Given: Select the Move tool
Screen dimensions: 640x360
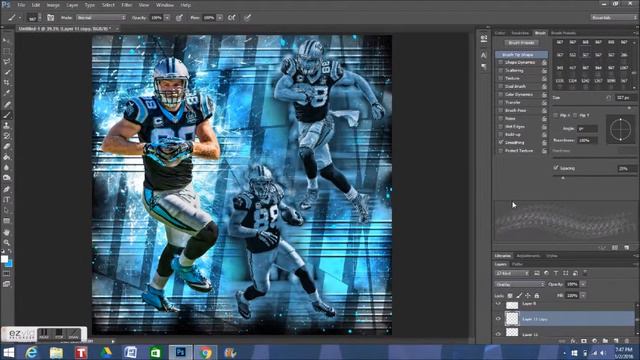Looking at the screenshot, I should [7, 40].
